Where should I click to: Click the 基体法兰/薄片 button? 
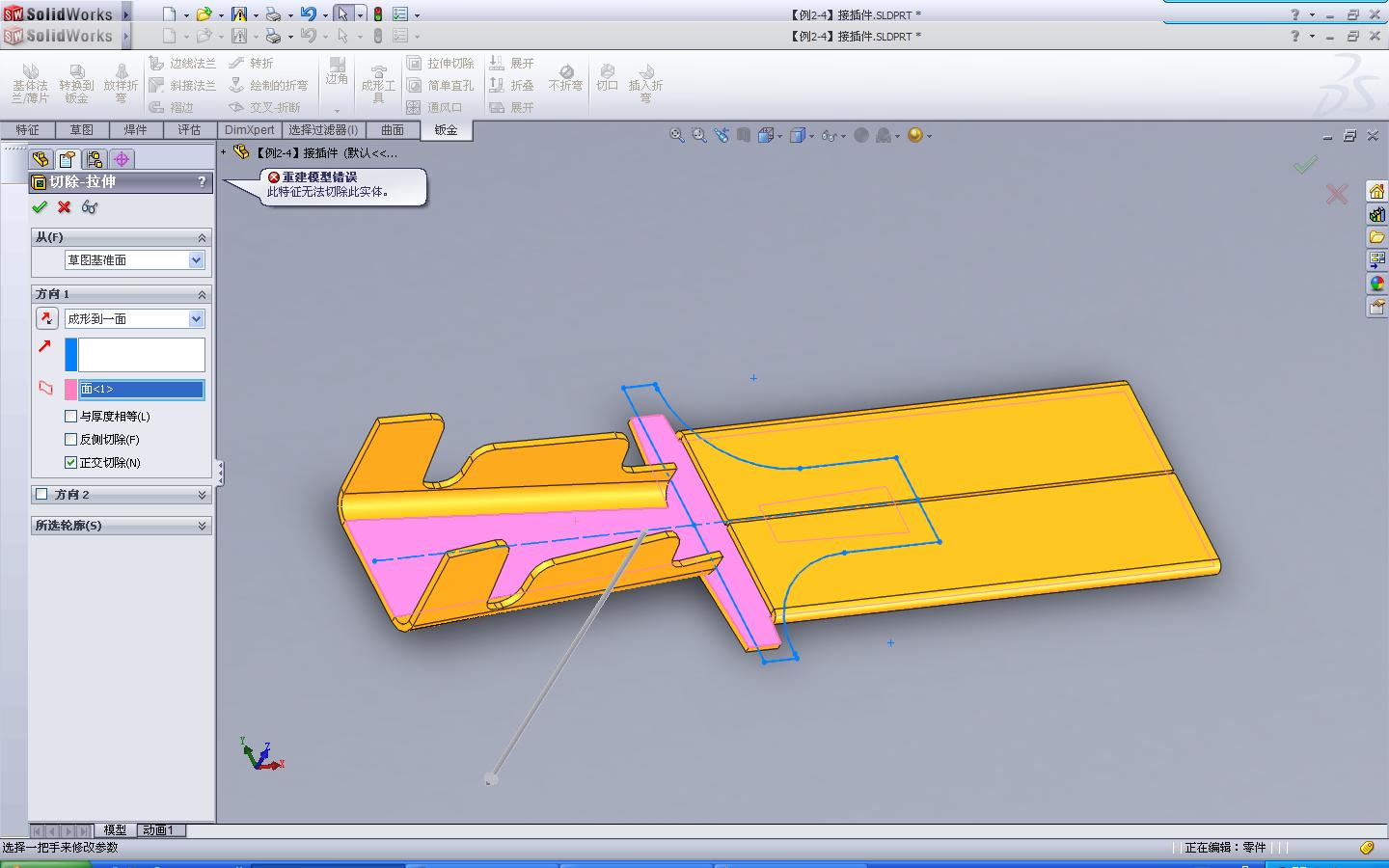coord(30,83)
